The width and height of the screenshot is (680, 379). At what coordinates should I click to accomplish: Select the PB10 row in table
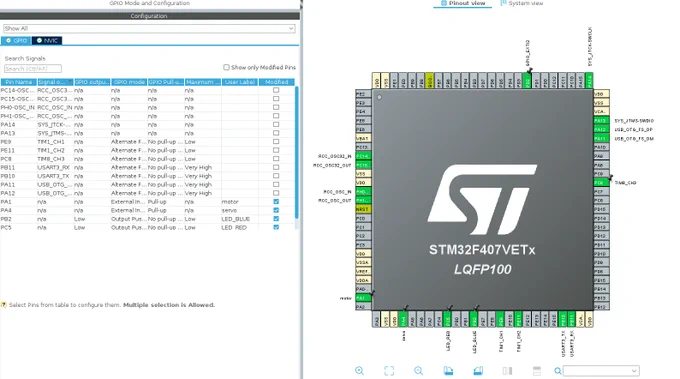click(147, 176)
